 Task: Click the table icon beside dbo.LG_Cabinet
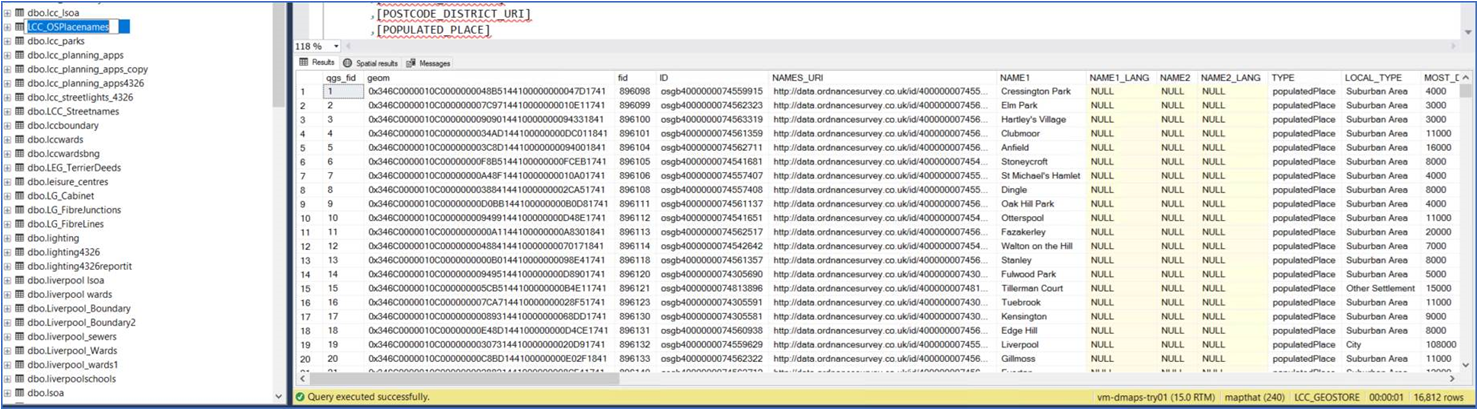point(19,196)
